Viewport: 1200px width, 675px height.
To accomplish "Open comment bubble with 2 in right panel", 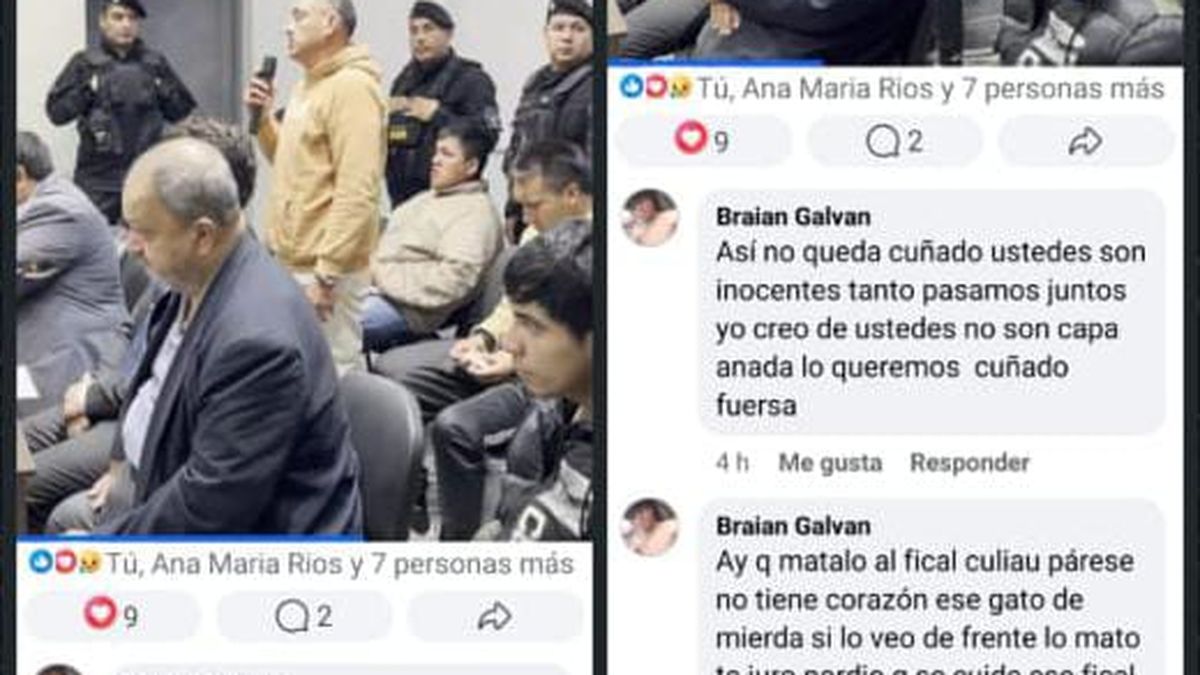I will [x=895, y=141].
